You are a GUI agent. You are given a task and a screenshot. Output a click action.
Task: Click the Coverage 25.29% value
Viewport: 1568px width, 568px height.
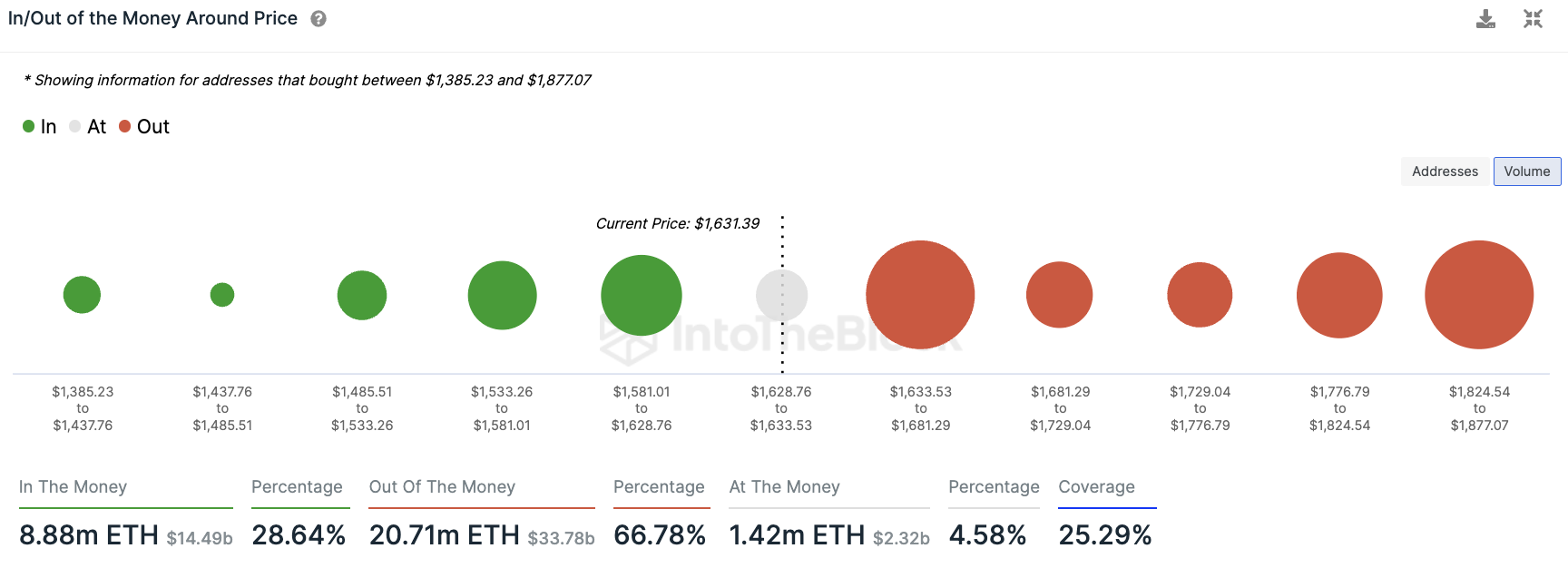(x=1106, y=535)
